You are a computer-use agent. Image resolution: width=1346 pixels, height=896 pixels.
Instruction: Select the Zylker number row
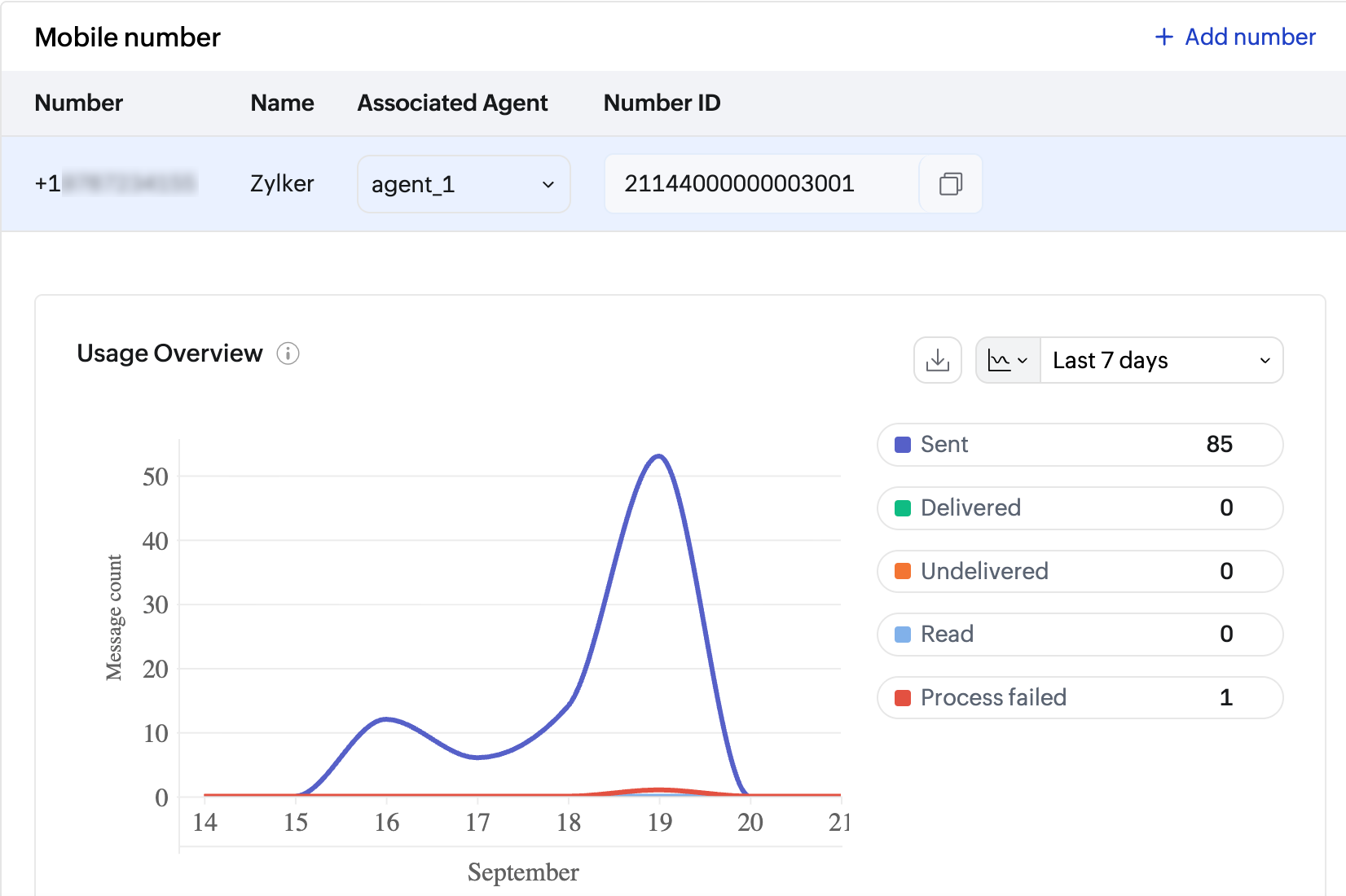tap(673, 184)
